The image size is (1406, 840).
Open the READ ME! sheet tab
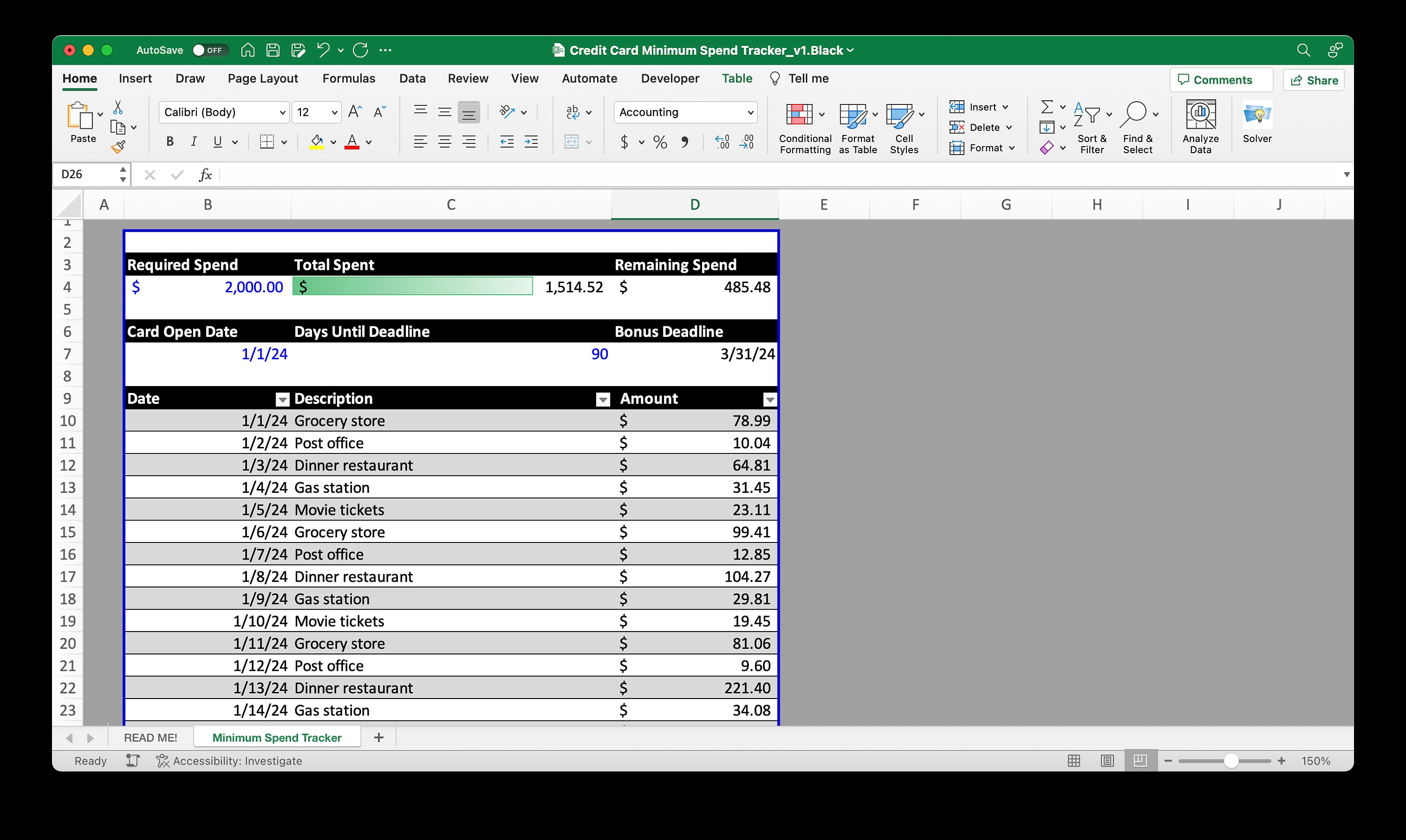[150, 736]
